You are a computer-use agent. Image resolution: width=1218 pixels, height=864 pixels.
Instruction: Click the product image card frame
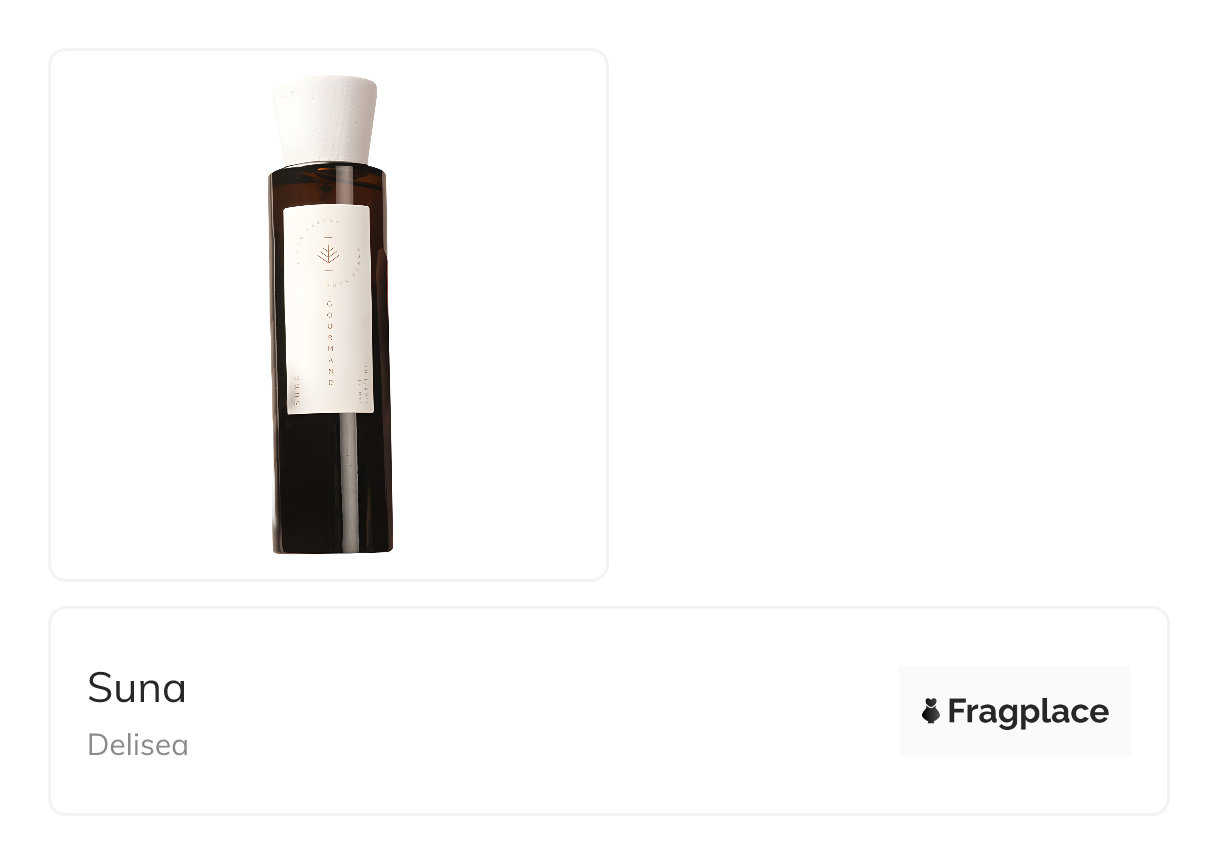click(x=328, y=314)
